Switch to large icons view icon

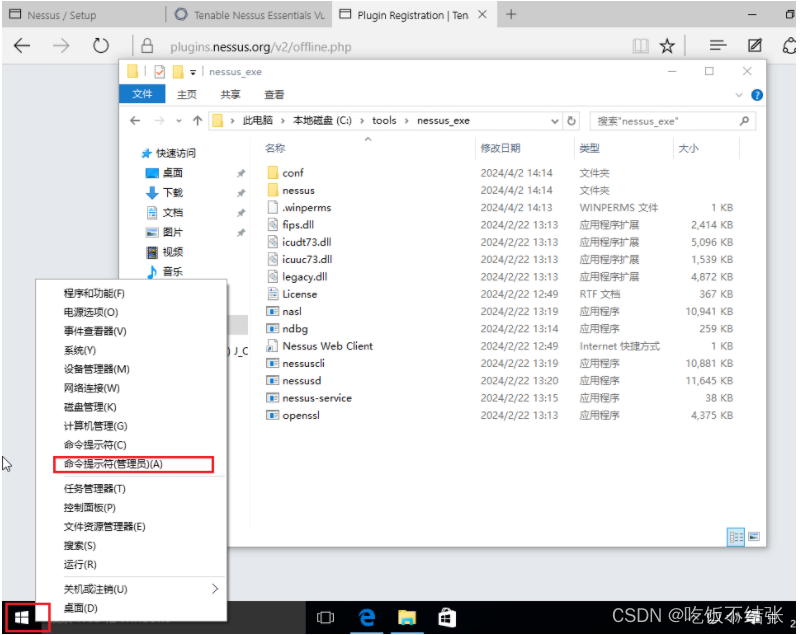(754, 537)
